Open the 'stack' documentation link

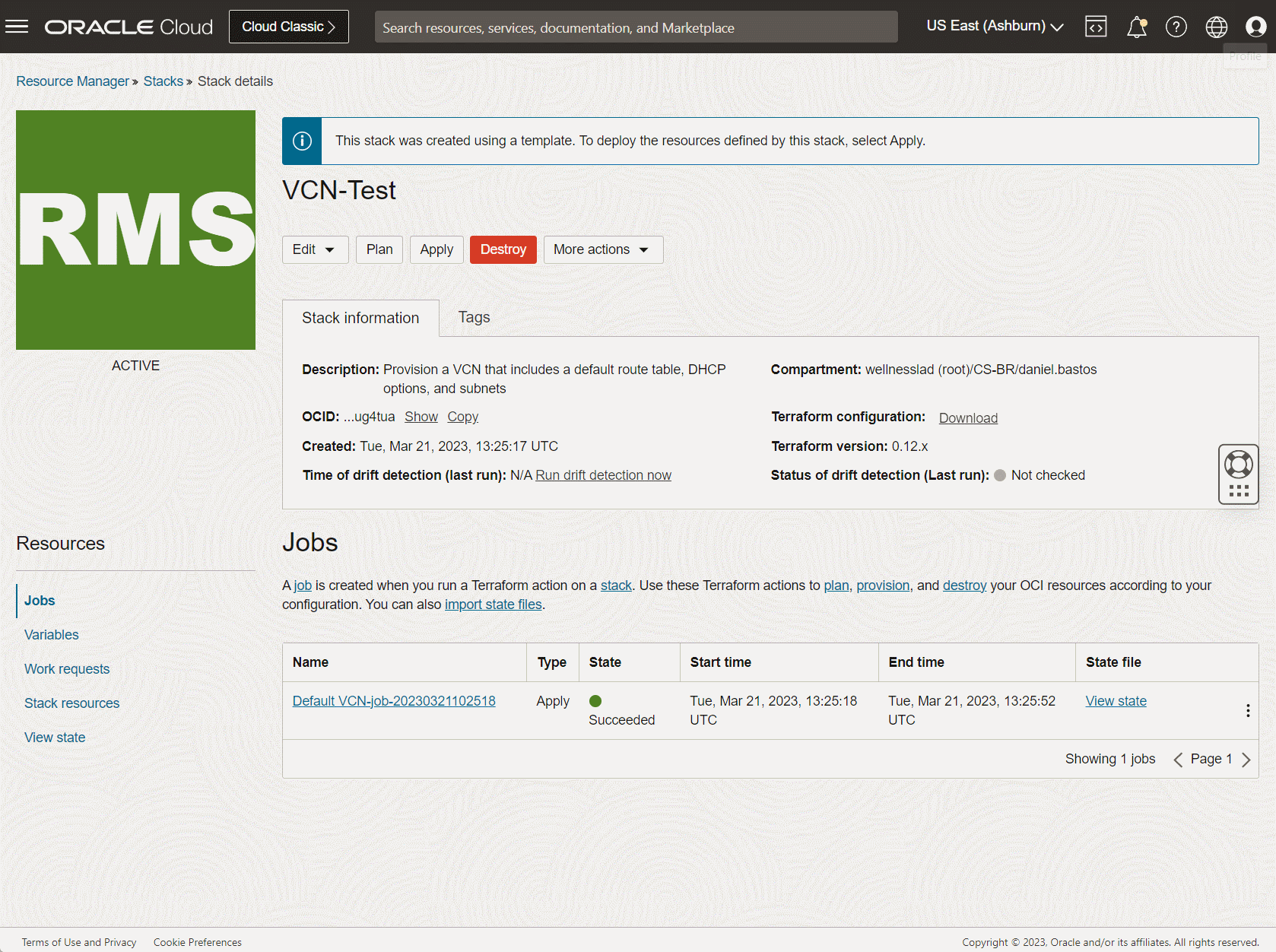pos(616,585)
